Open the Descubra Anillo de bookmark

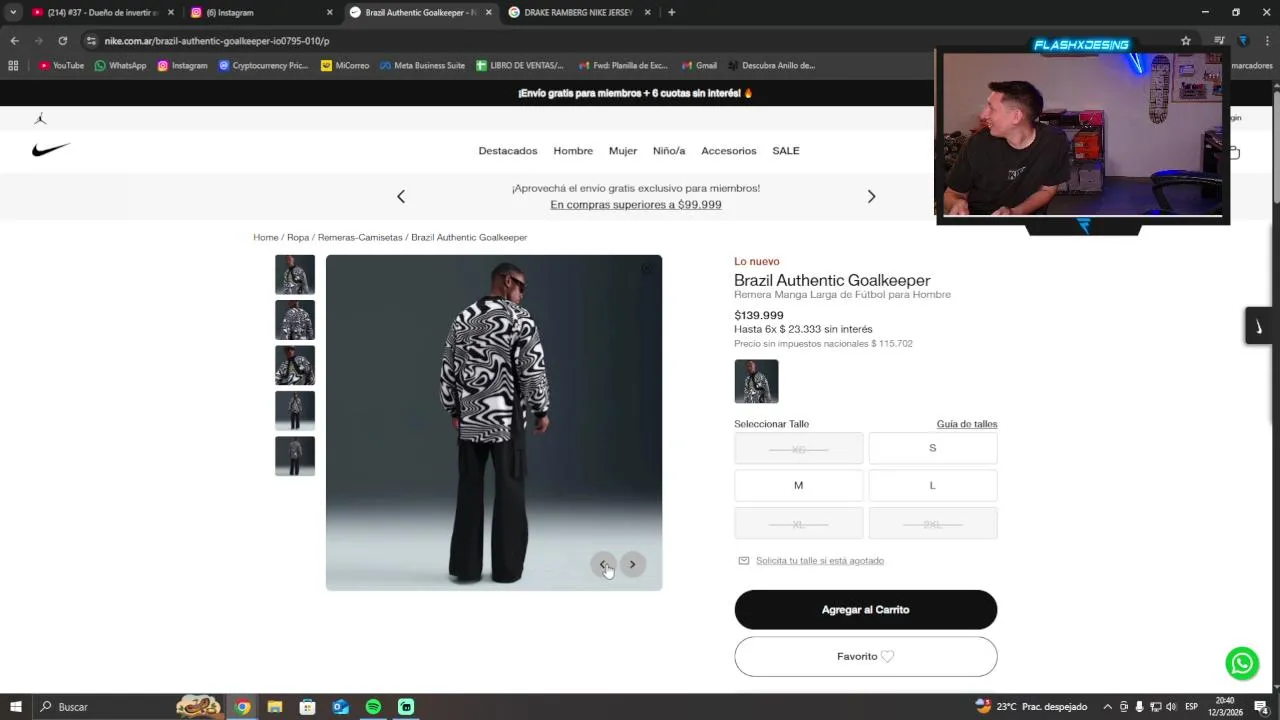pyautogui.click(x=771, y=66)
